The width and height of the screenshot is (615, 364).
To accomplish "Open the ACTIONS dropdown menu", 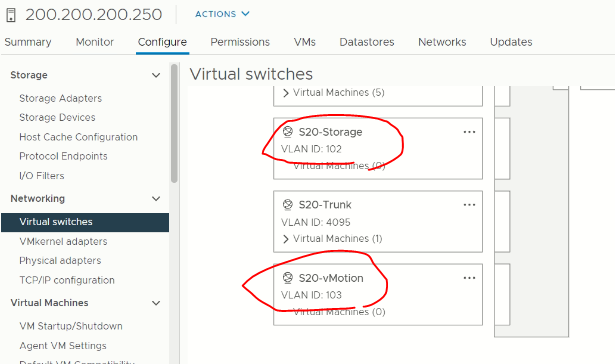I will pos(222,14).
